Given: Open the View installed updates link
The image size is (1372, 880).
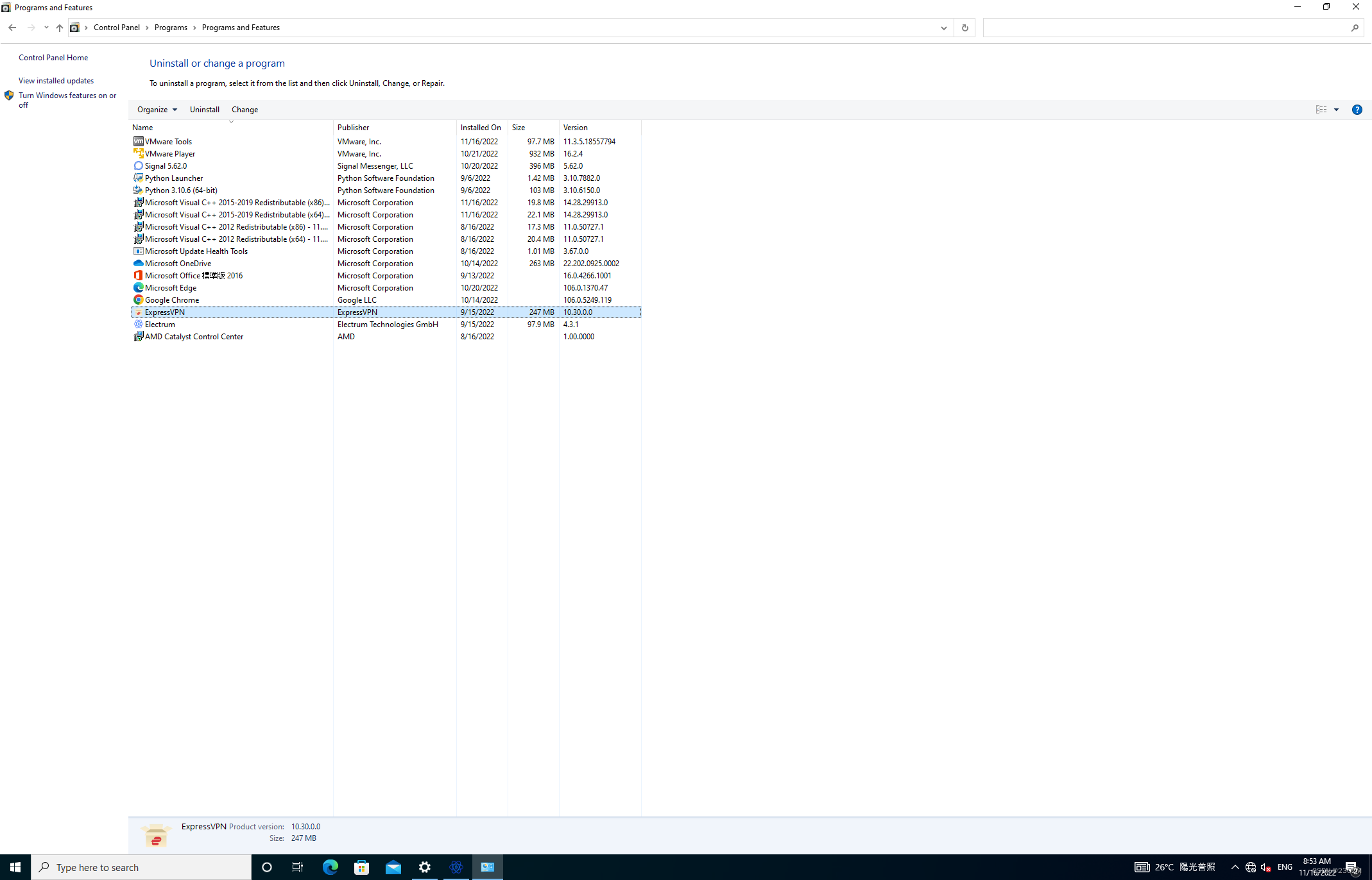Looking at the screenshot, I should [56, 81].
